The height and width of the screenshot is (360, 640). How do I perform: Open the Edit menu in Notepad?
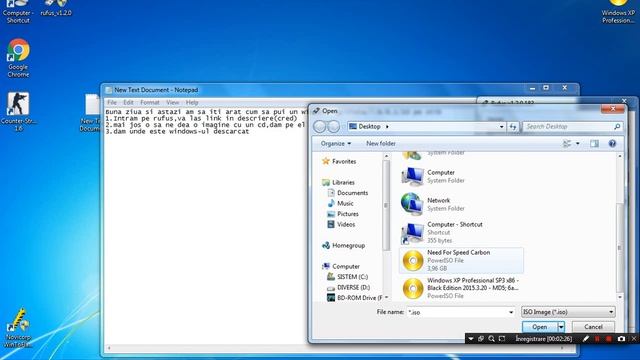click(x=128, y=102)
